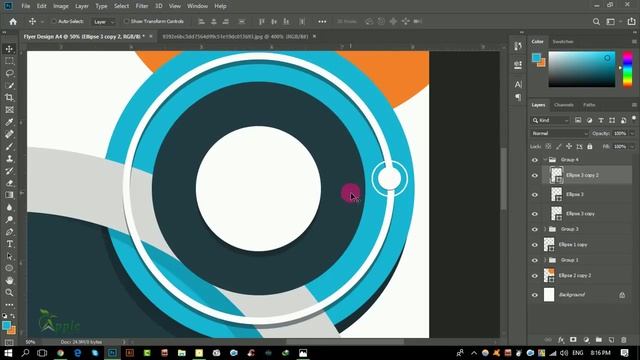Select the Brush tool
This screenshot has width=640, height=360.
click(x=9, y=147)
